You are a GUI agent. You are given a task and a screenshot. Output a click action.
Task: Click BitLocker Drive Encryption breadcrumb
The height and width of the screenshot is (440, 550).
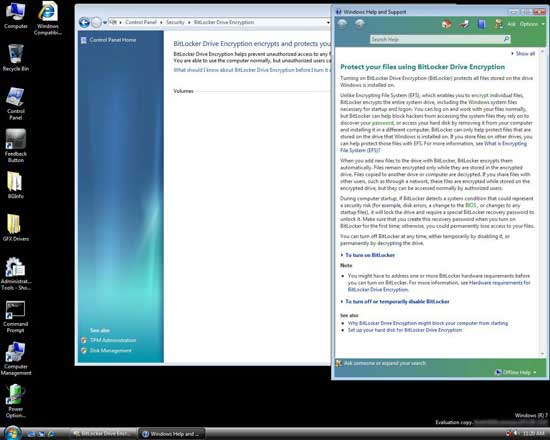pyautogui.click(x=224, y=22)
